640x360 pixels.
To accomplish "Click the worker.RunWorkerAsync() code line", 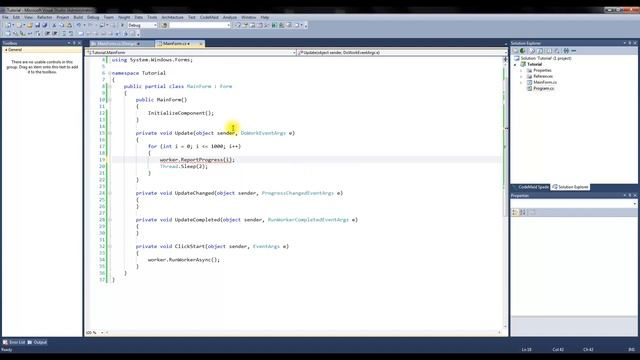I will click(x=183, y=260).
